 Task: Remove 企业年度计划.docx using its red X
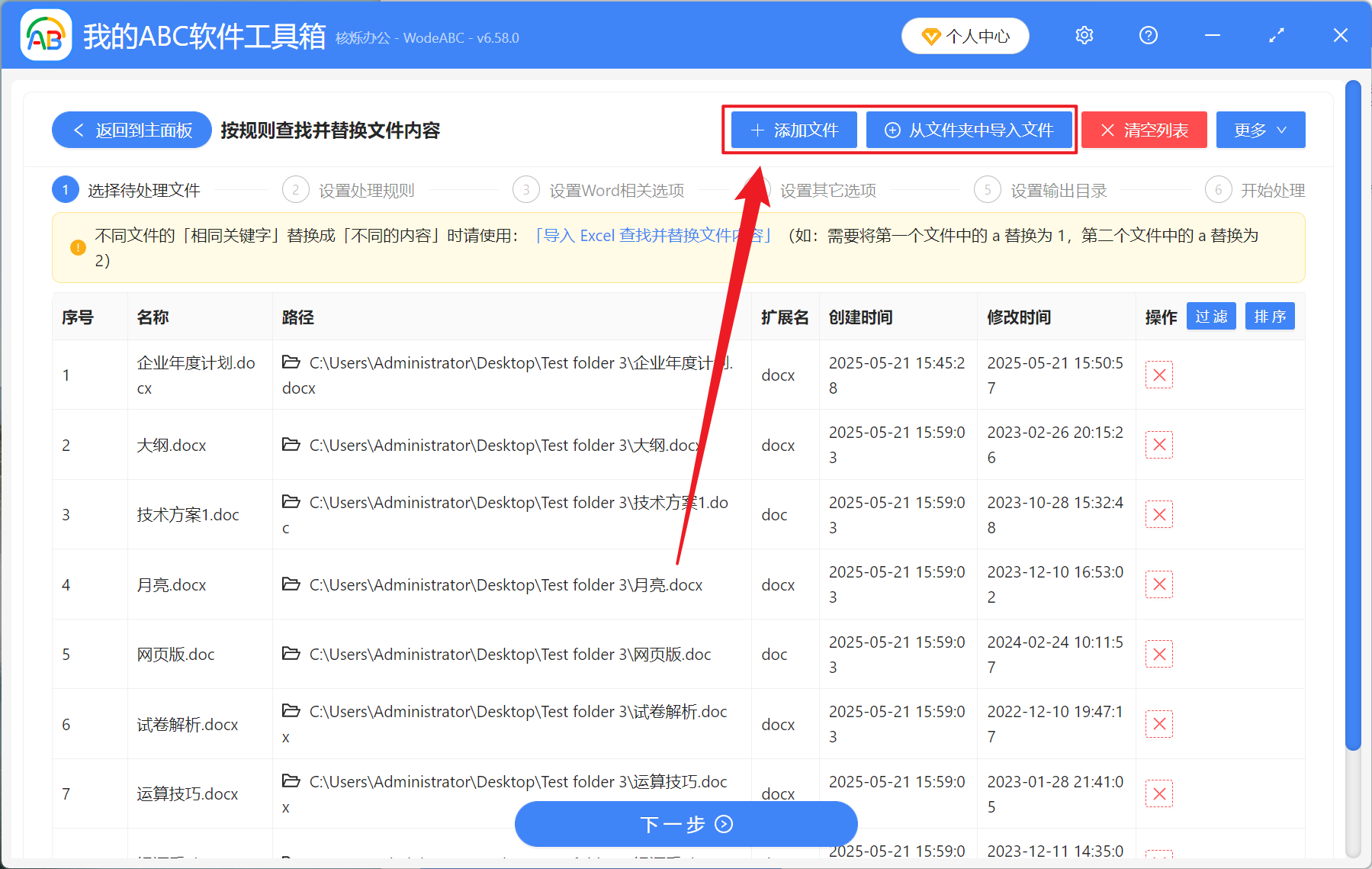pyautogui.click(x=1158, y=375)
